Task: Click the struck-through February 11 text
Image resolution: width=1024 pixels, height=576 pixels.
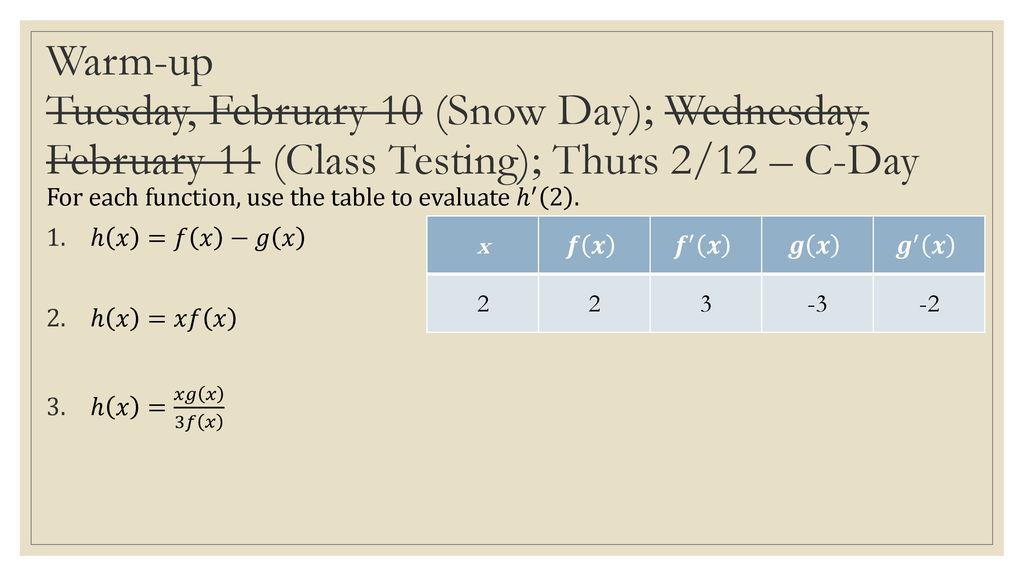Action: tap(153, 161)
